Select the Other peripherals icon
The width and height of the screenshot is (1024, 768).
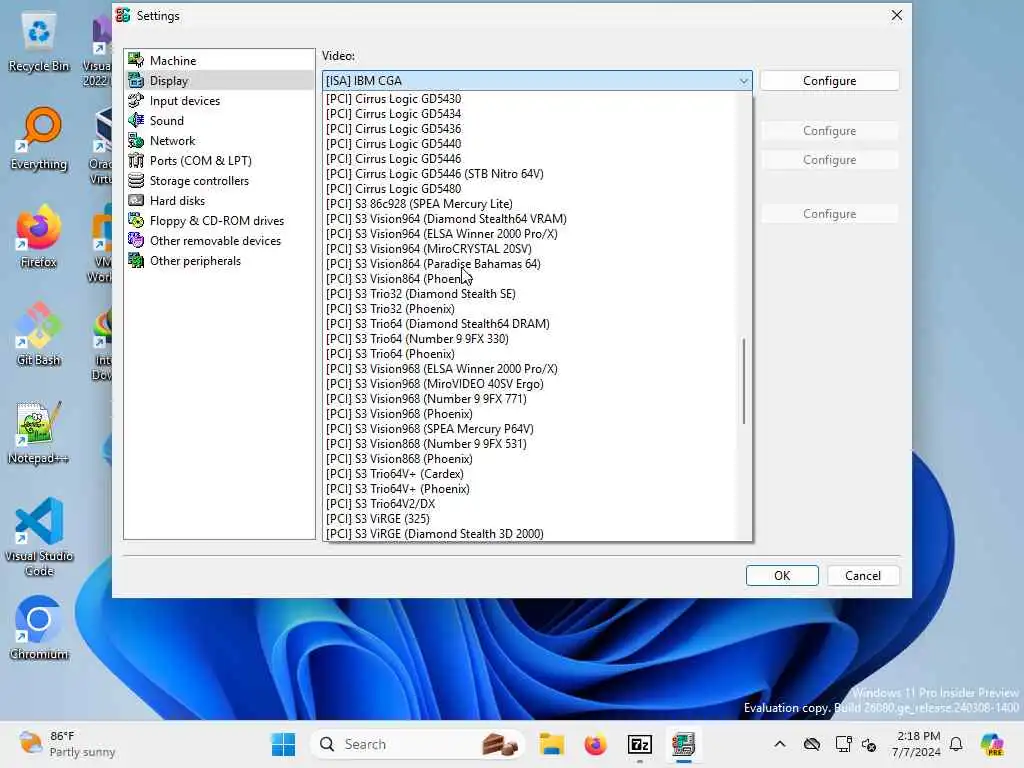[136, 261]
